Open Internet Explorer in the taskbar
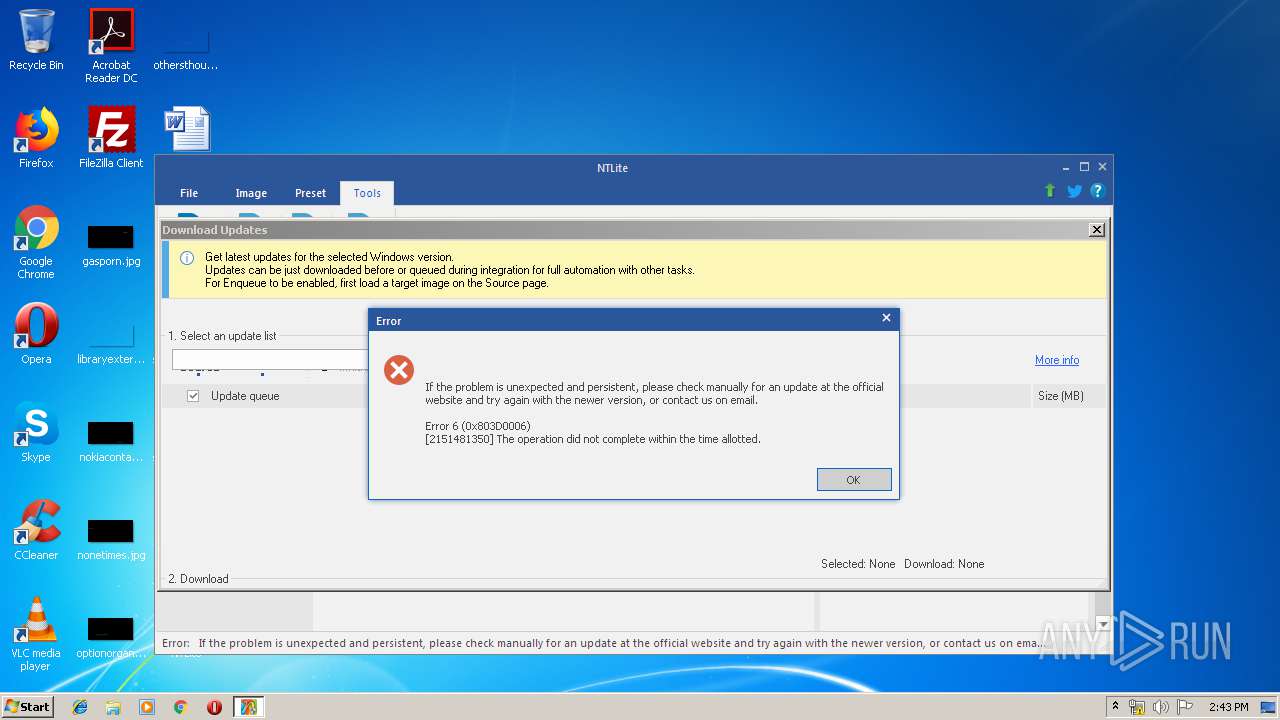 [80, 707]
